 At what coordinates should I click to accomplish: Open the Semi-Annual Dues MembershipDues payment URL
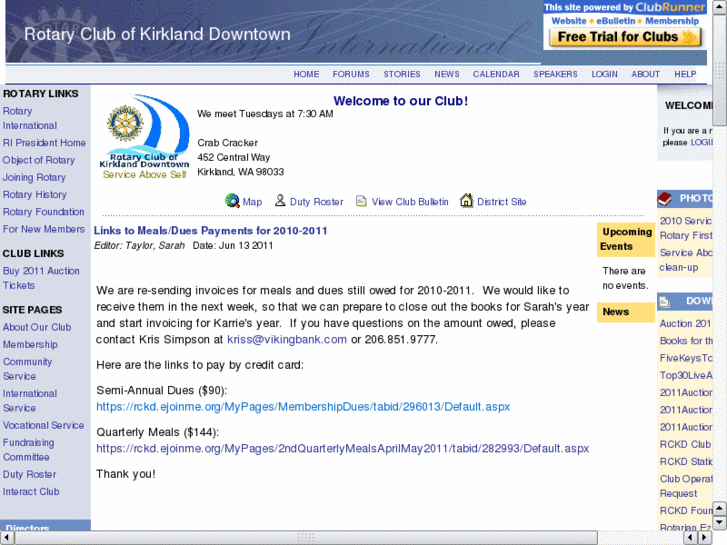tap(303, 407)
